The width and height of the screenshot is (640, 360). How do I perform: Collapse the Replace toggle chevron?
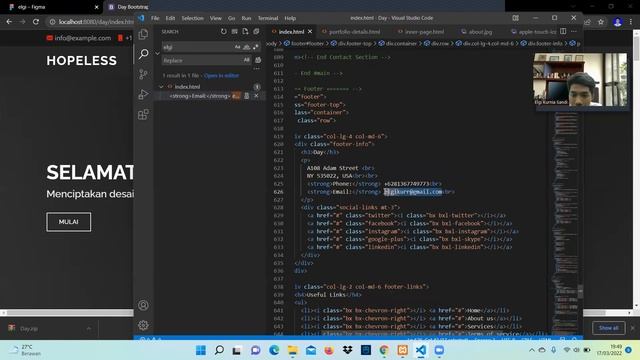[x=158, y=53]
